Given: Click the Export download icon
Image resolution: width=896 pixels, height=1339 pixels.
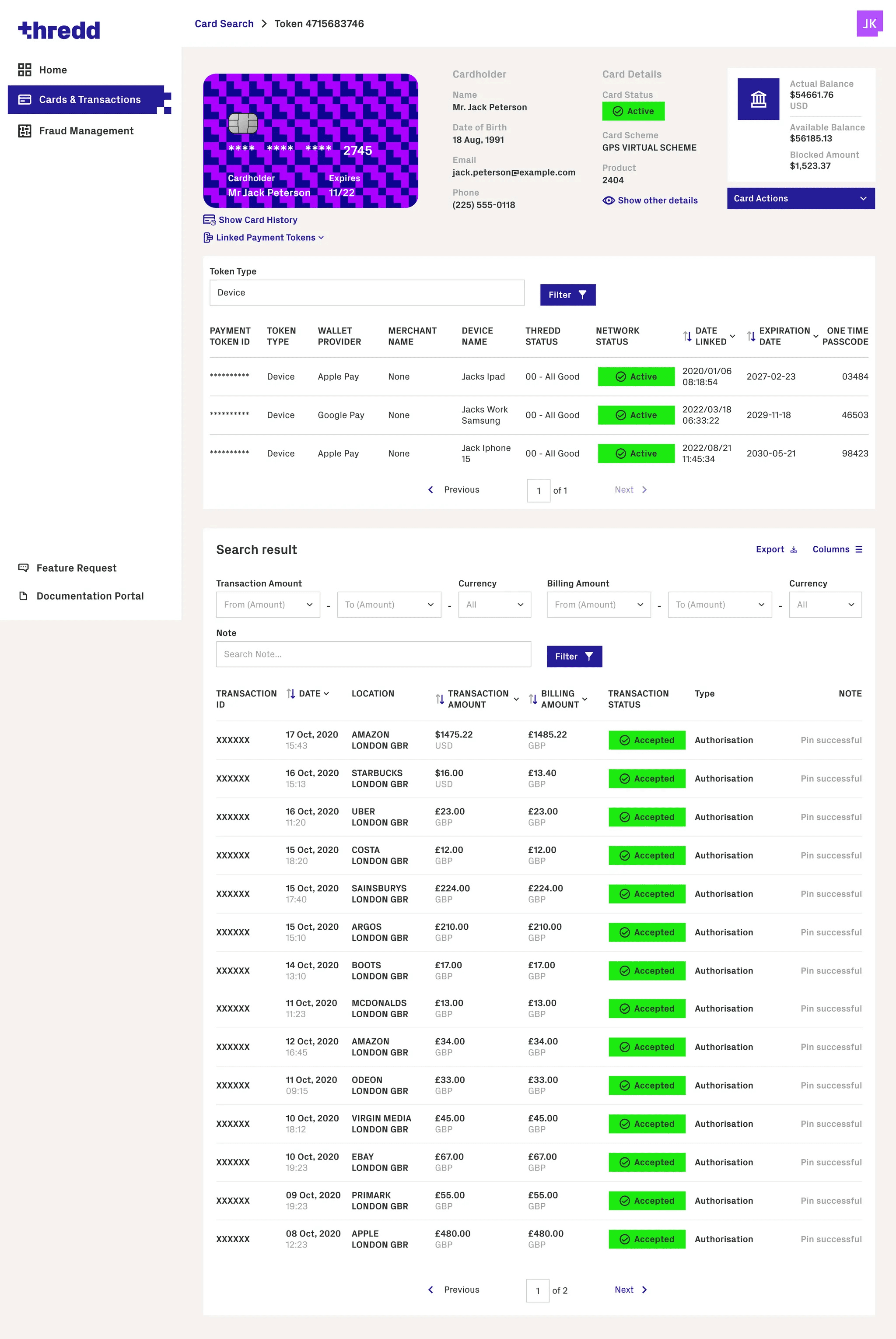Looking at the screenshot, I should tap(793, 549).
